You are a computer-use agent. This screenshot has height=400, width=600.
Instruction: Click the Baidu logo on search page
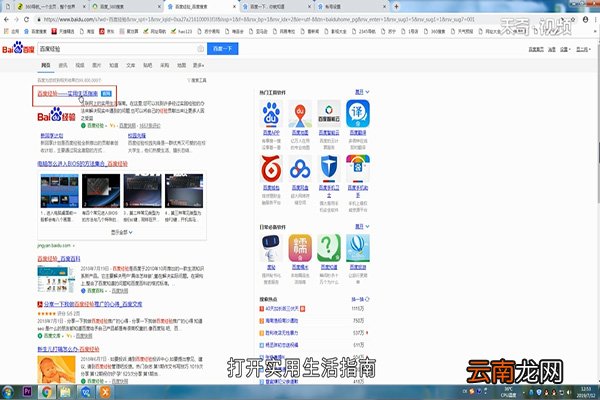pyautogui.click(x=18, y=49)
